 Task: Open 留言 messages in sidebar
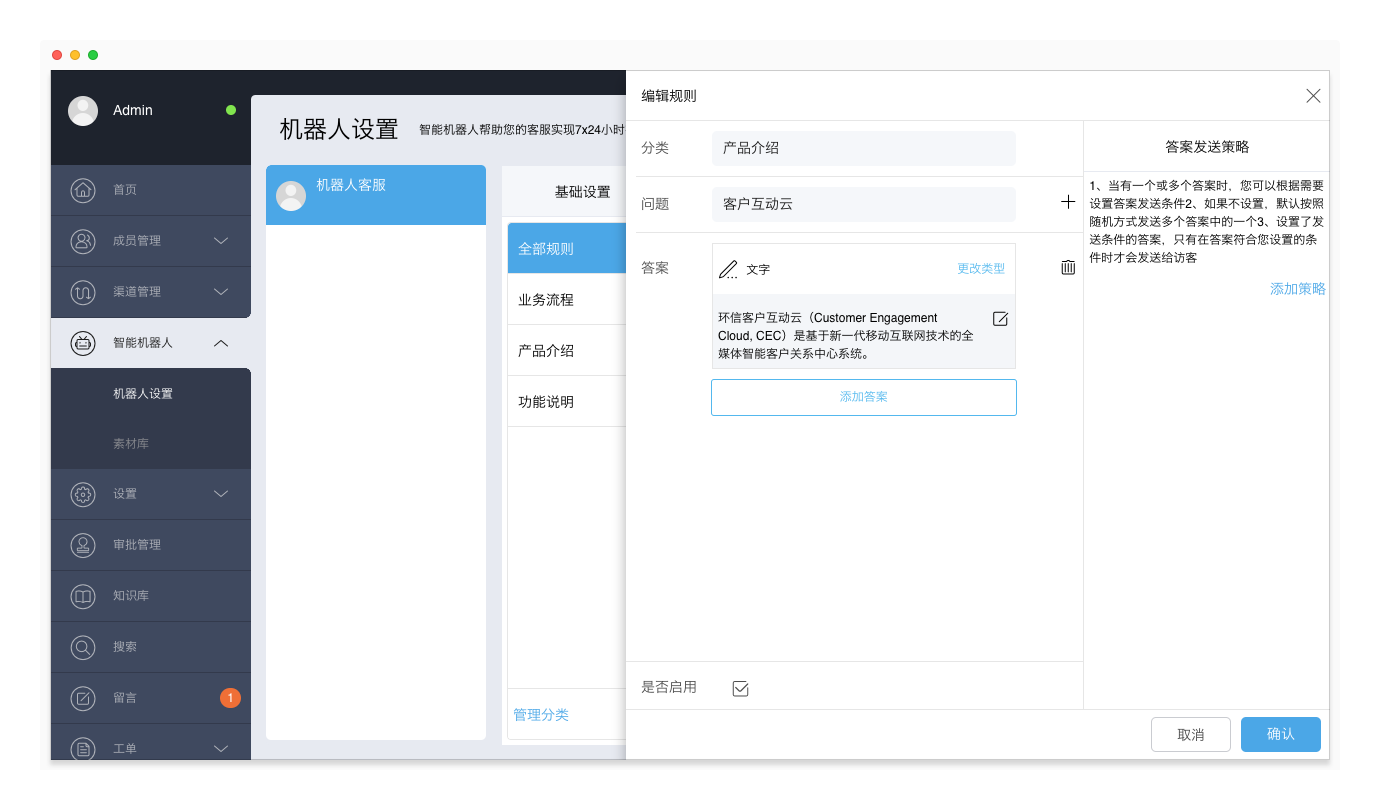point(125,698)
